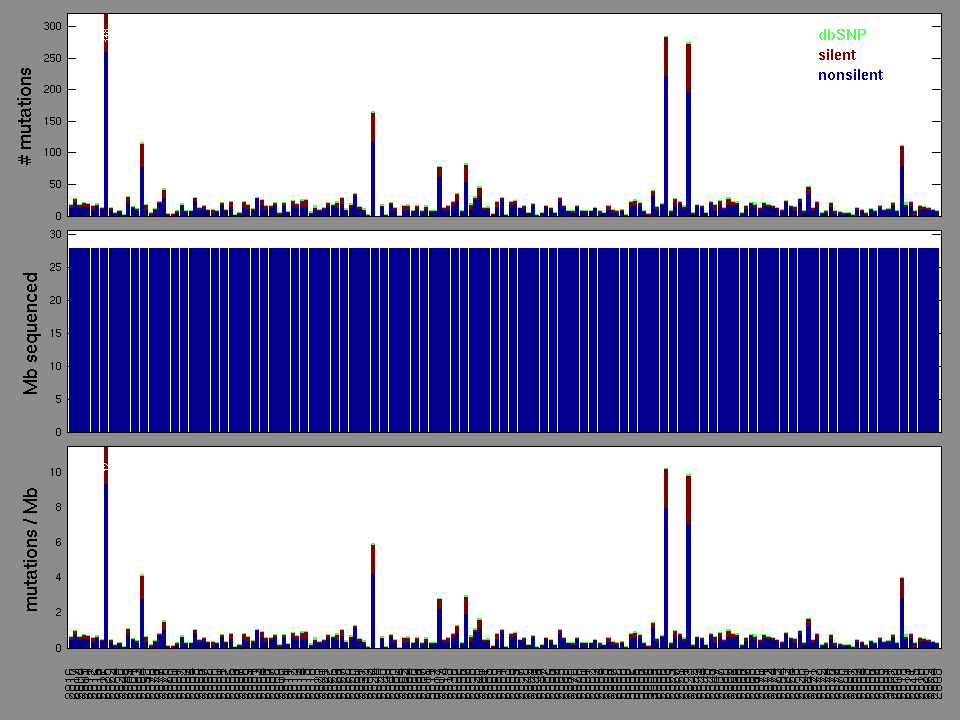This screenshot has height=720, width=960.
Task: Select the 8 tick on mutations per Mb axis
Action: point(58,507)
